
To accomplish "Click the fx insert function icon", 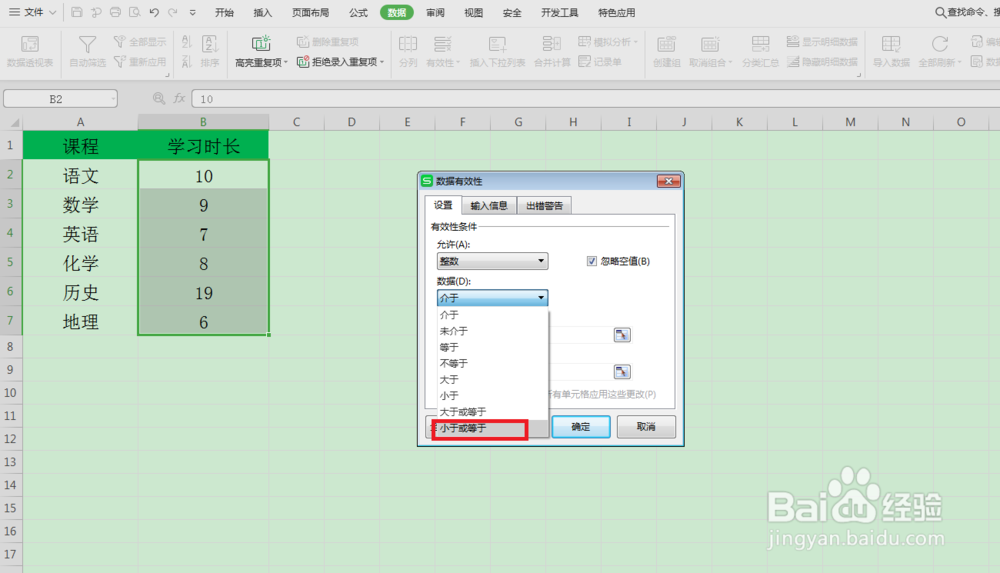I will pyautogui.click(x=179, y=98).
